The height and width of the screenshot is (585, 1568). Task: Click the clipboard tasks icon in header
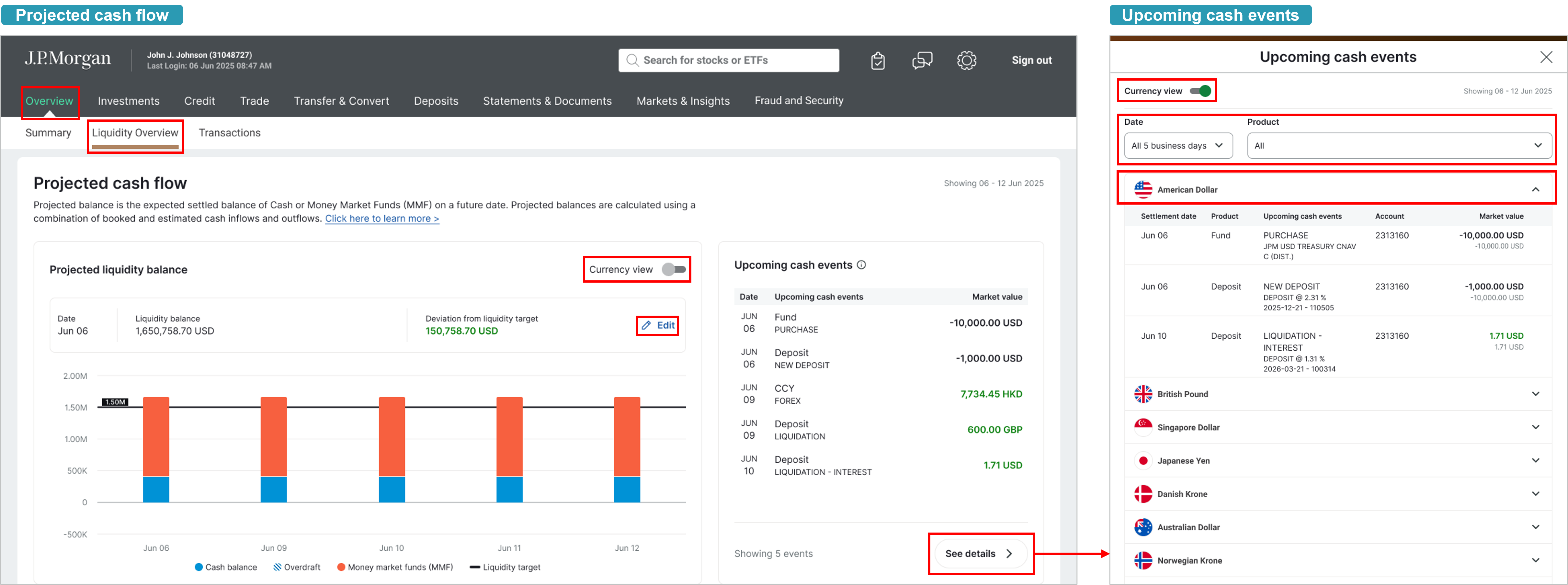878,60
